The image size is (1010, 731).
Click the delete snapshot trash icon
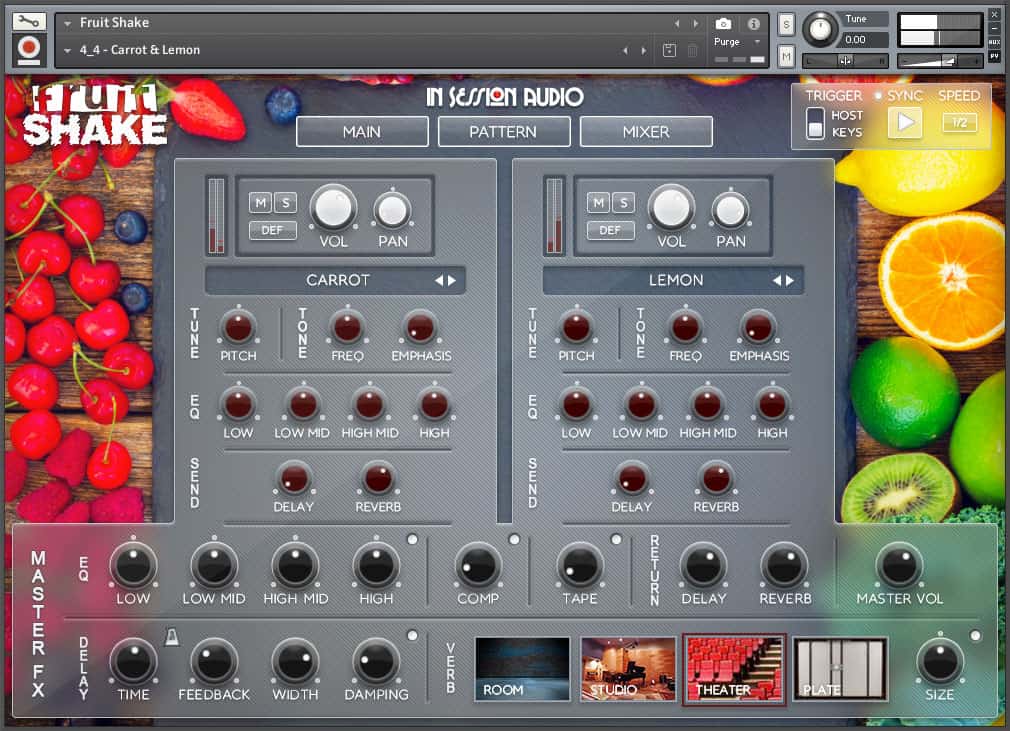(692, 50)
